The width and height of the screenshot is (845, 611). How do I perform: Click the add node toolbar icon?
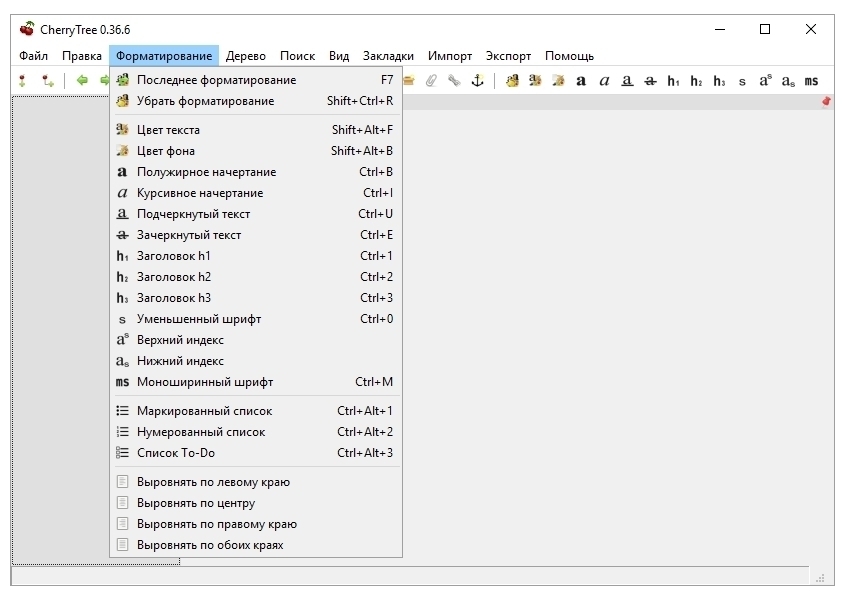point(22,81)
